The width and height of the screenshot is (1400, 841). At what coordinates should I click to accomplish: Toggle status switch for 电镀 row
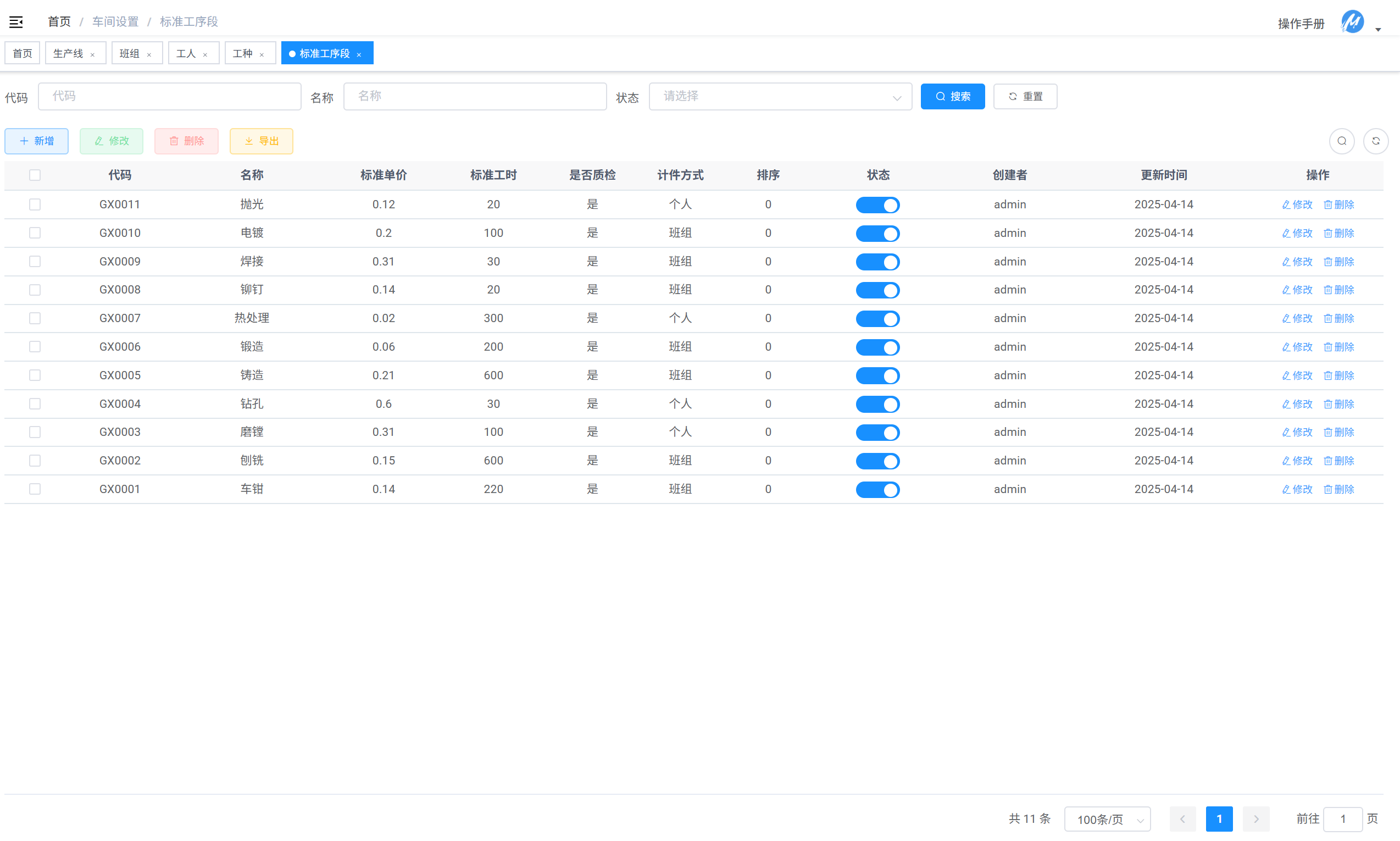[x=877, y=234]
